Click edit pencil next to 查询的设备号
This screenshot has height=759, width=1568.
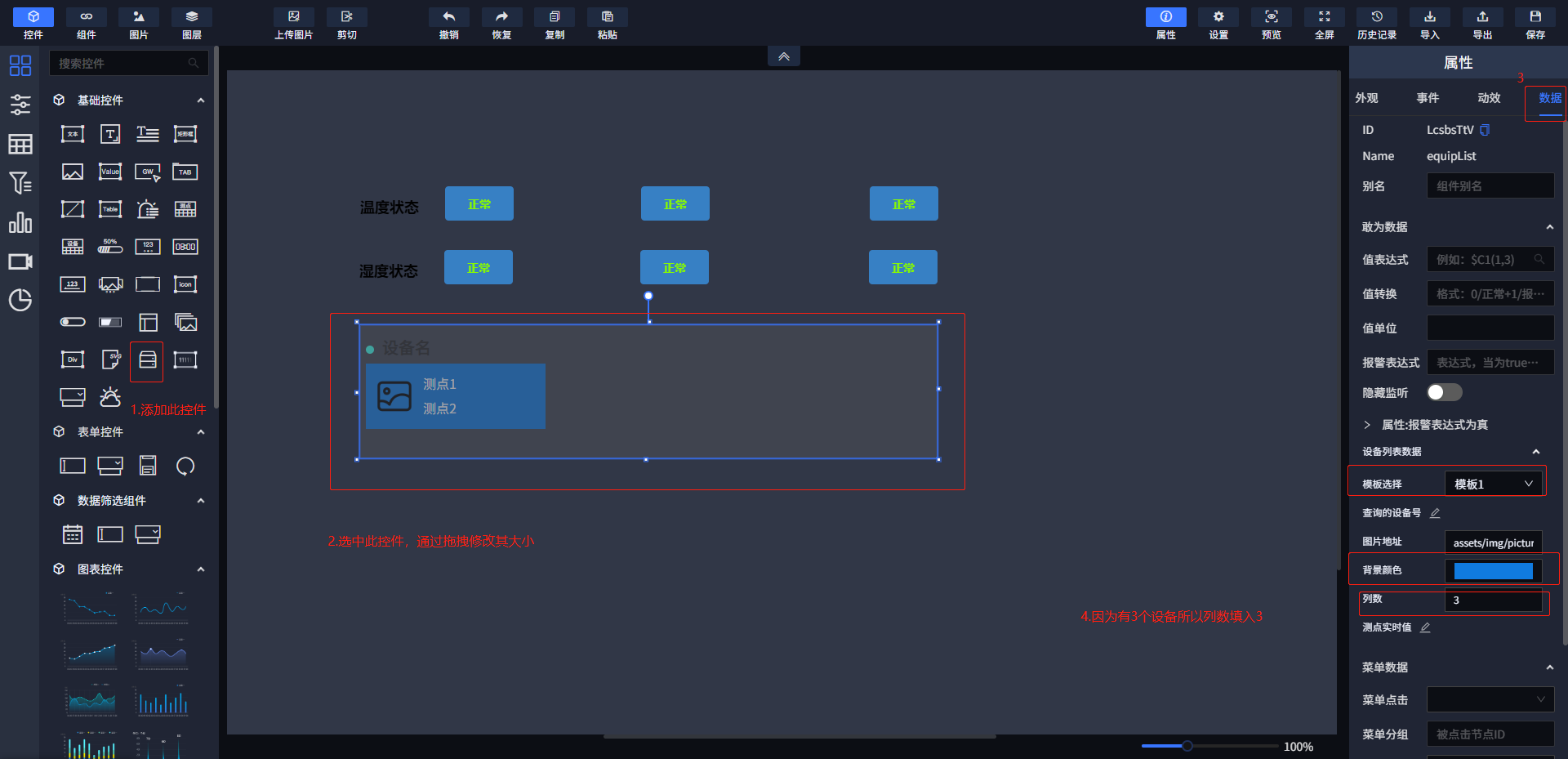coord(1435,513)
